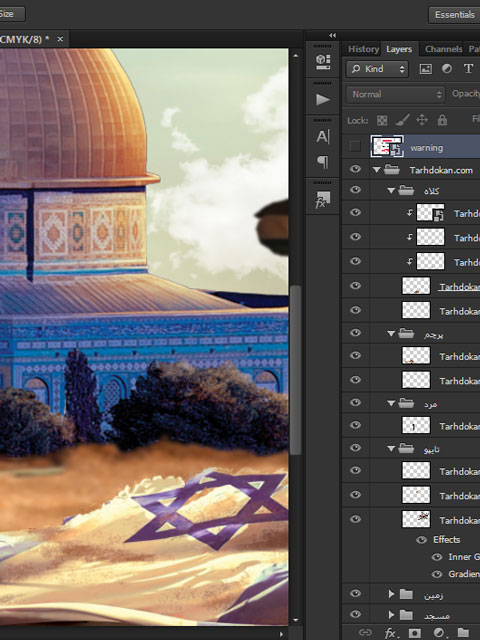Collapse the مرد group arrow

(x=391, y=403)
